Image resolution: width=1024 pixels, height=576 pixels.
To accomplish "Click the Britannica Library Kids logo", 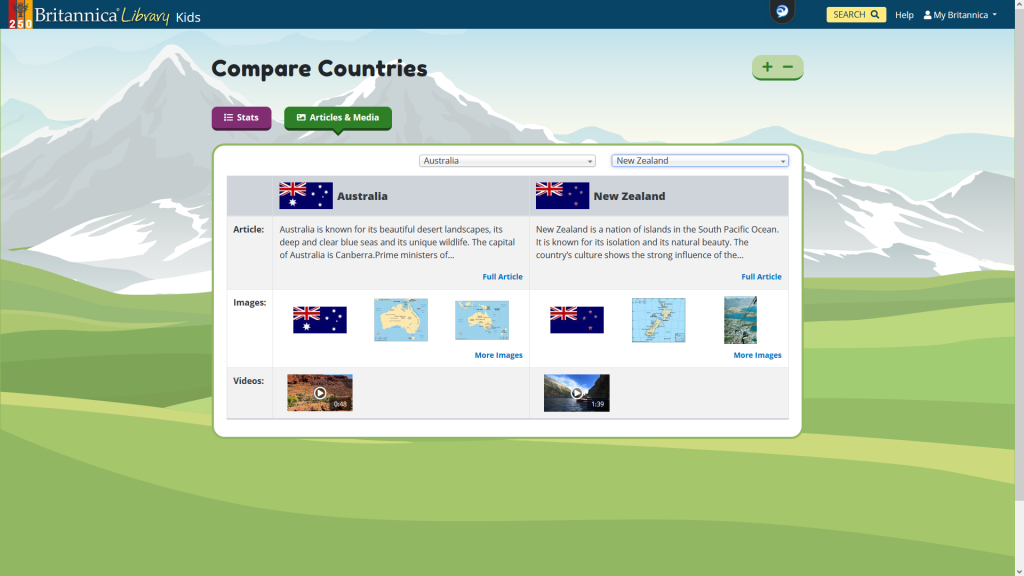I will [x=104, y=15].
